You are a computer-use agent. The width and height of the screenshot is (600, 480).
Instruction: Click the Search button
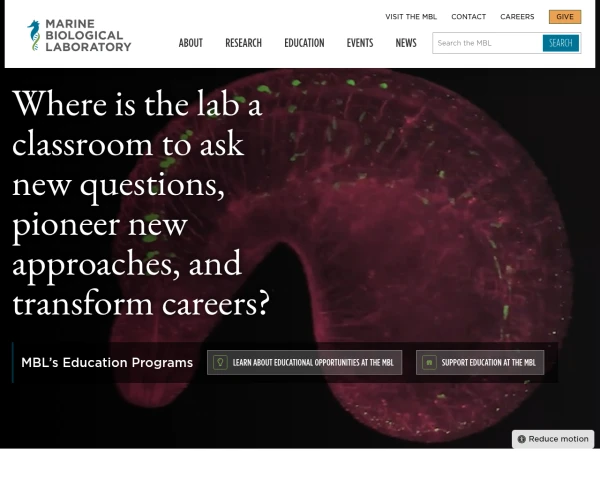click(x=561, y=43)
